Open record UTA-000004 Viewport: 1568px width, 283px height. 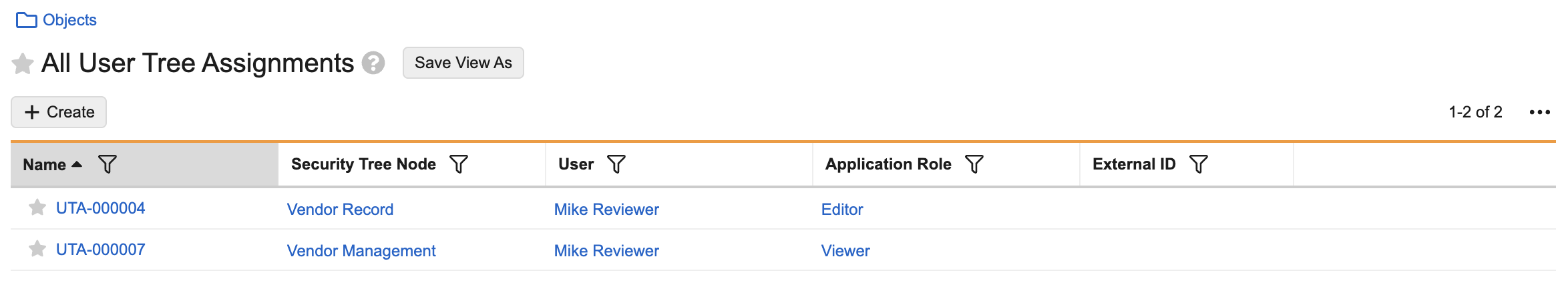101,208
